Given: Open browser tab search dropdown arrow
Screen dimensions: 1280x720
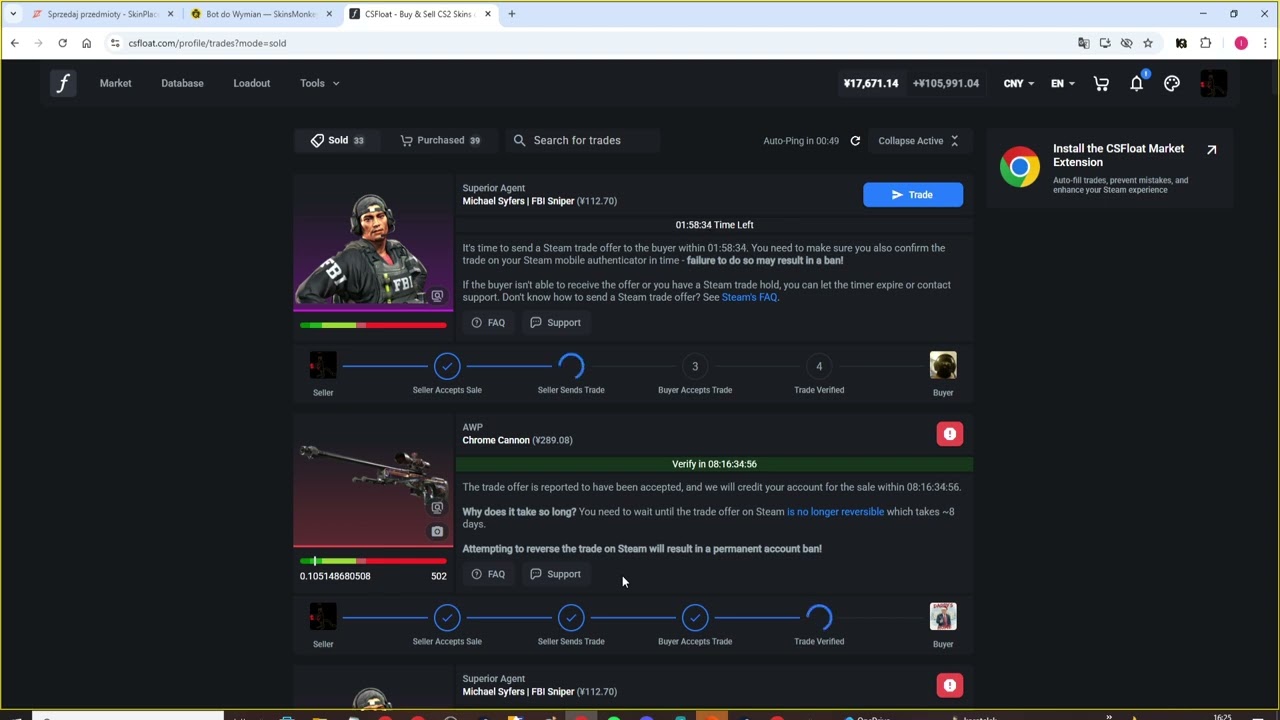Looking at the screenshot, I should point(13,14).
